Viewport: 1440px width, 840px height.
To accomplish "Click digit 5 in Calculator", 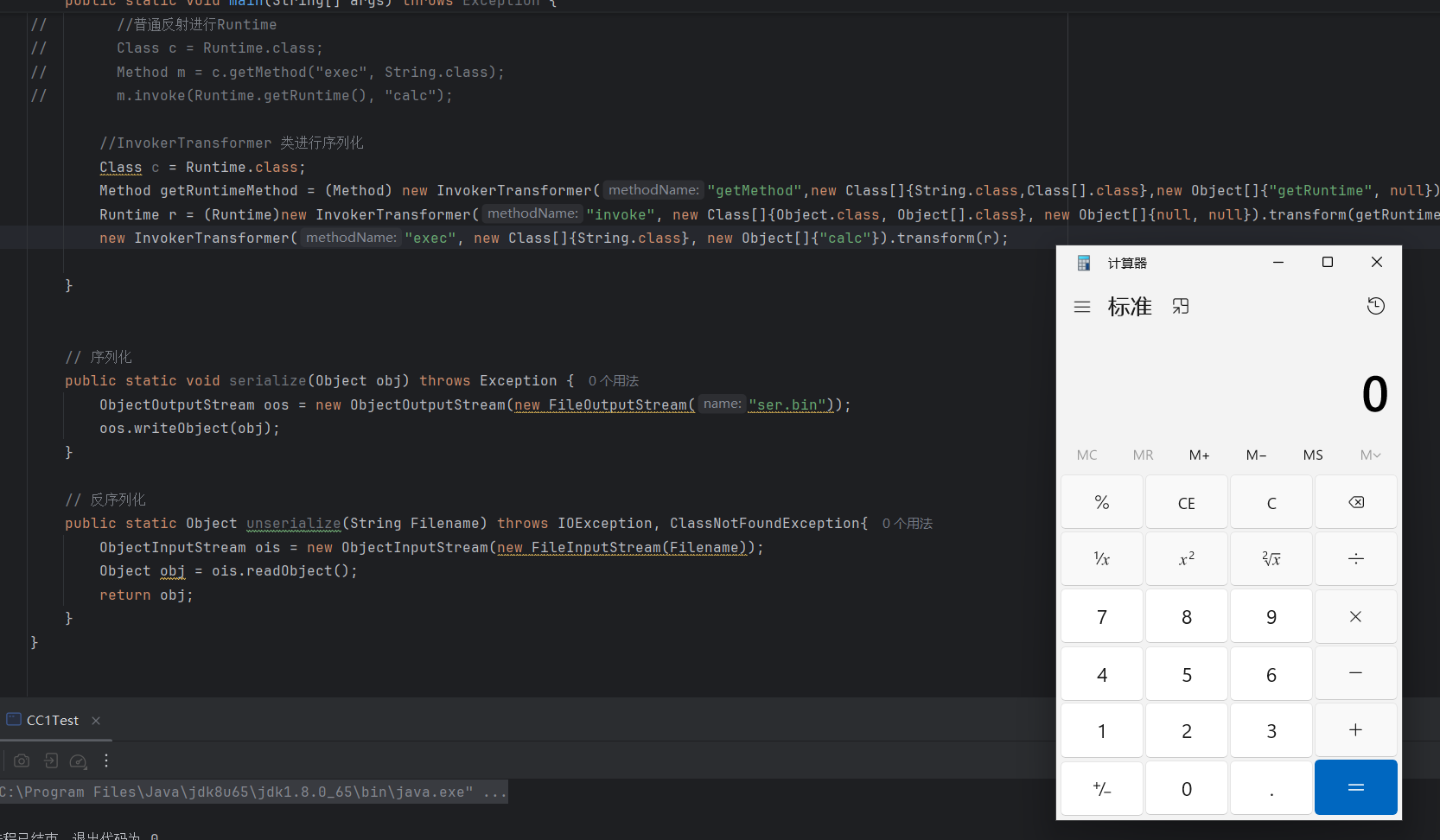I will click(x=1187, y=673).
